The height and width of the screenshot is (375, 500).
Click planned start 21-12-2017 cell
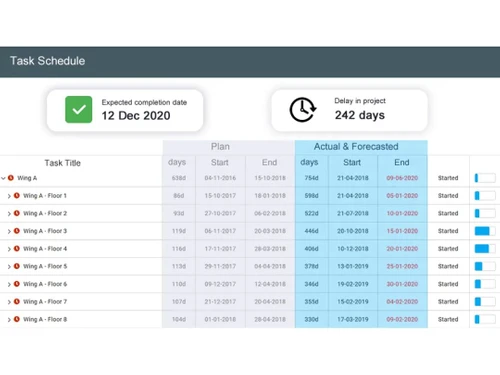pyautogui.click(x=220, y=302)
